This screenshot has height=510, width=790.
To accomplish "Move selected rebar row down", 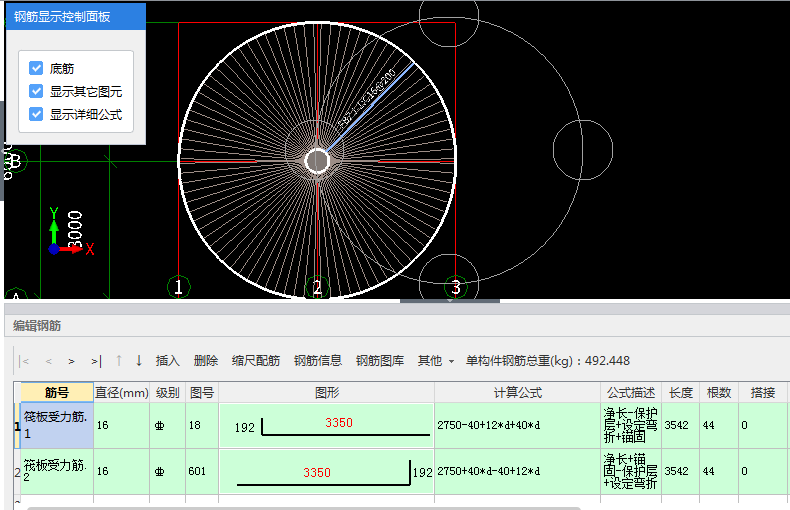I will point(139,361).
